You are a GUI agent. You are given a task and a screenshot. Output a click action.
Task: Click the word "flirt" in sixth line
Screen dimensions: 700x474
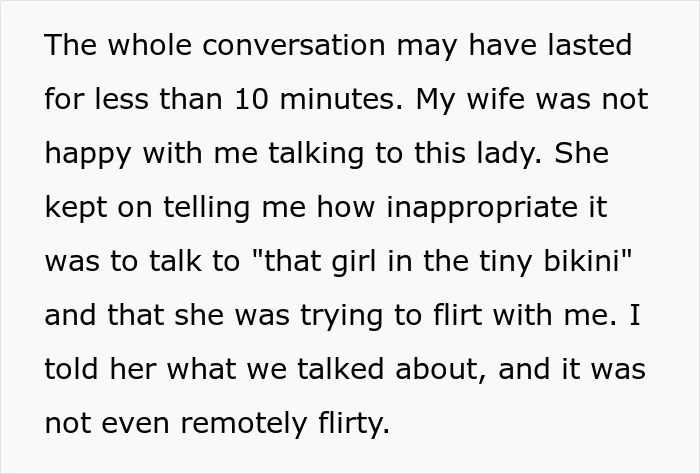click(458, 315)
